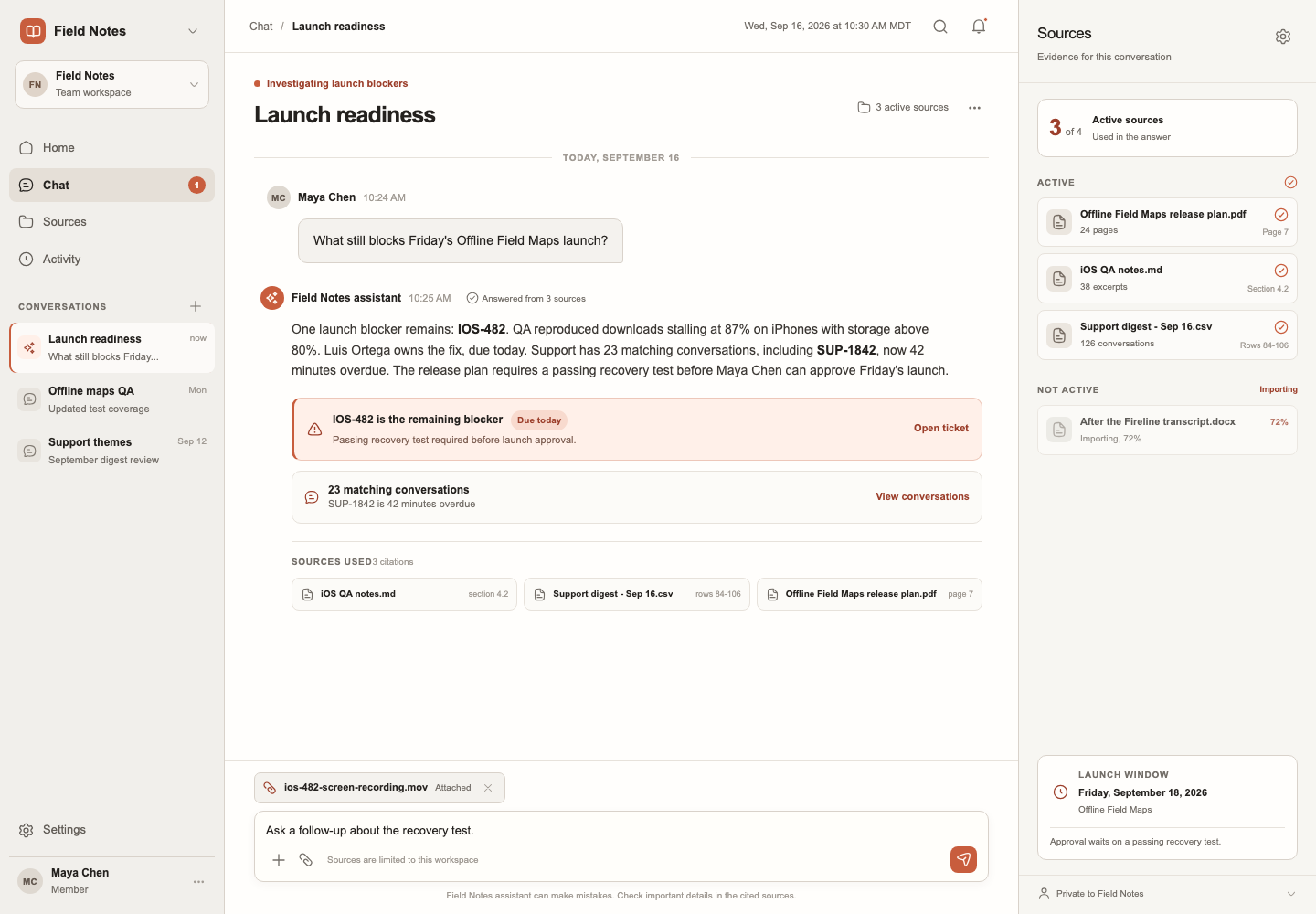Click the warning triangle icon on blocker card
The image size is (1316, 914).
pyautogui.click(x=314, y=430)
